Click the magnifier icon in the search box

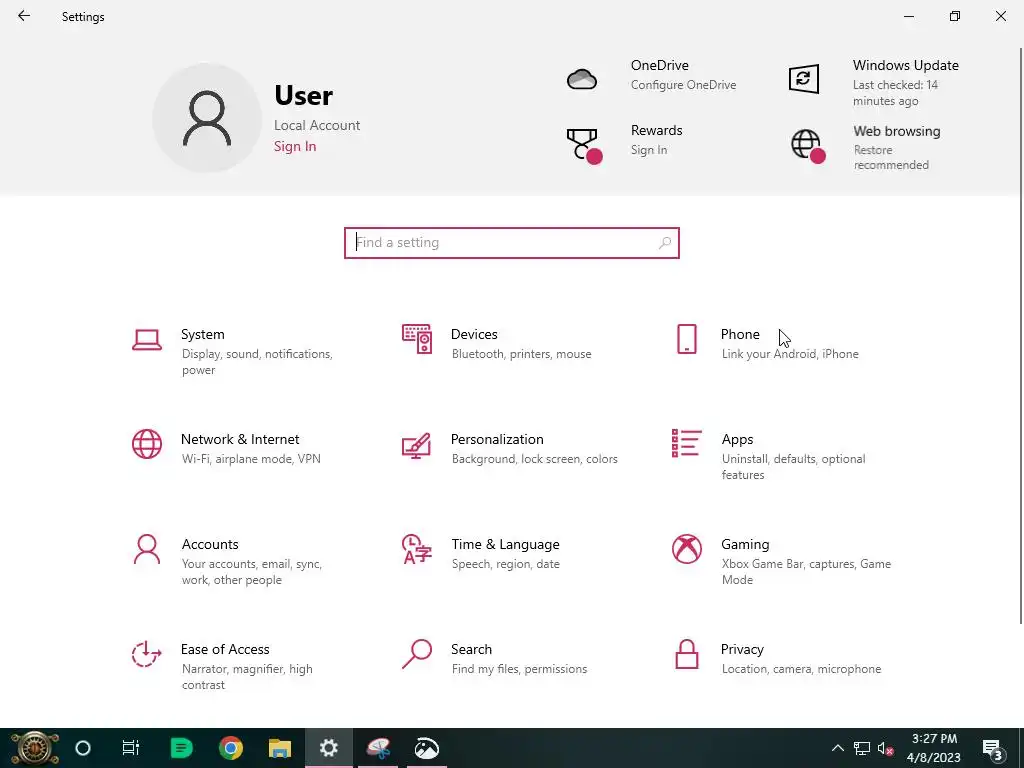[665, 243]
